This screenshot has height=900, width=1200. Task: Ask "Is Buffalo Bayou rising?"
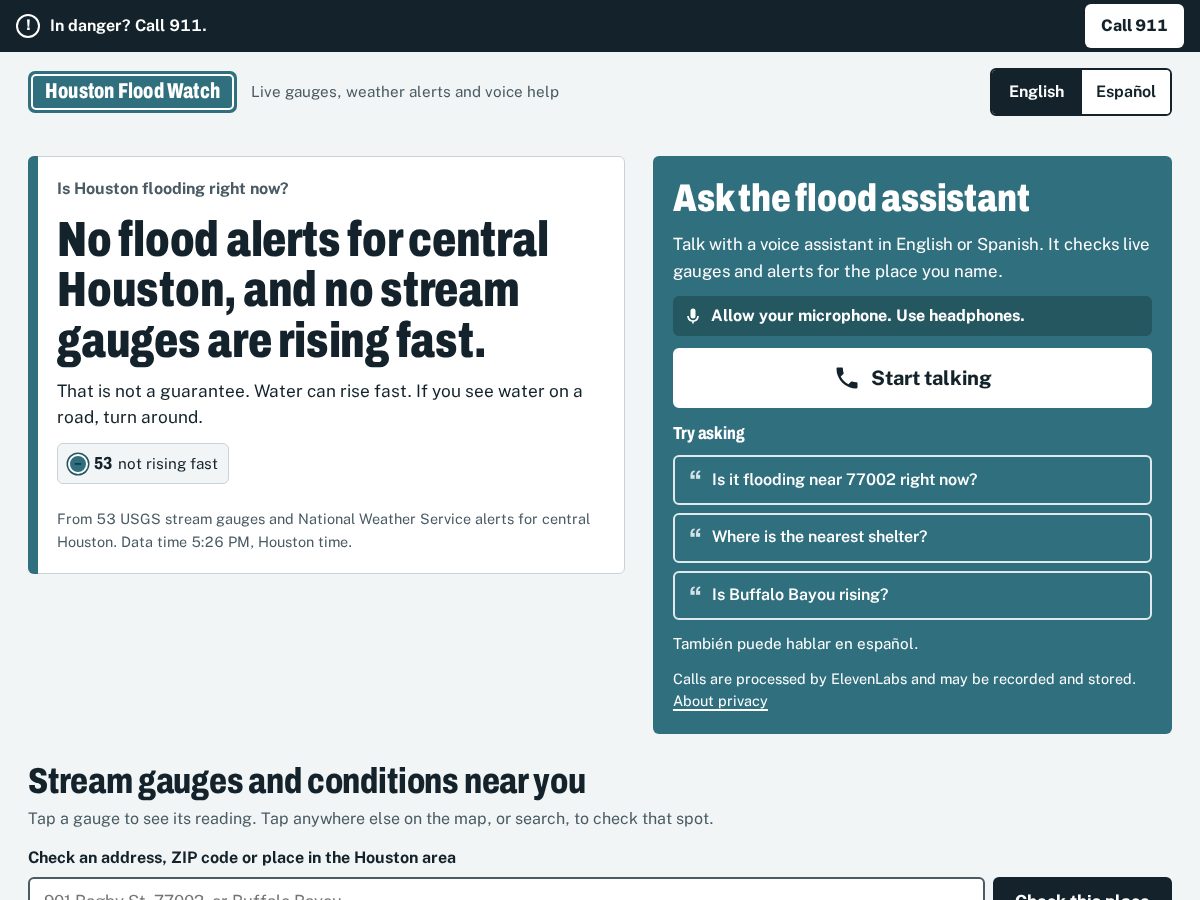912,595
